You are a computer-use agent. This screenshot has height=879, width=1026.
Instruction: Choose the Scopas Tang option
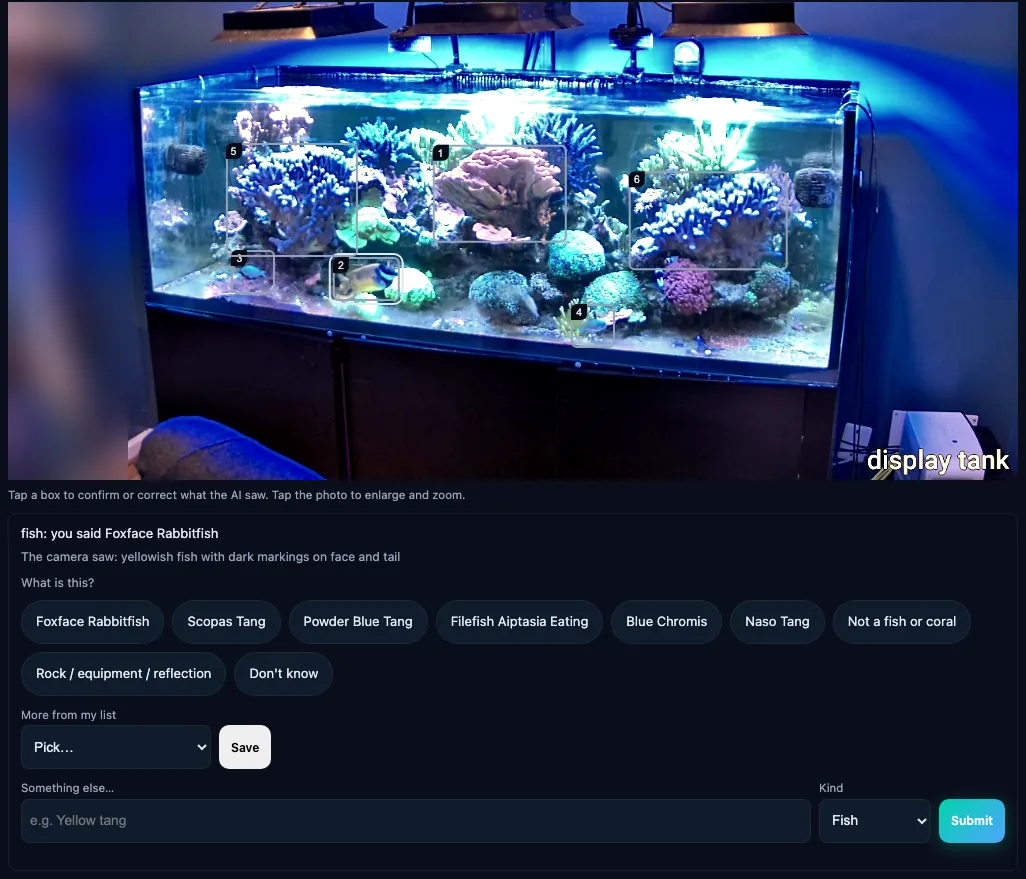pyautogui.click(x=226, y=622)
